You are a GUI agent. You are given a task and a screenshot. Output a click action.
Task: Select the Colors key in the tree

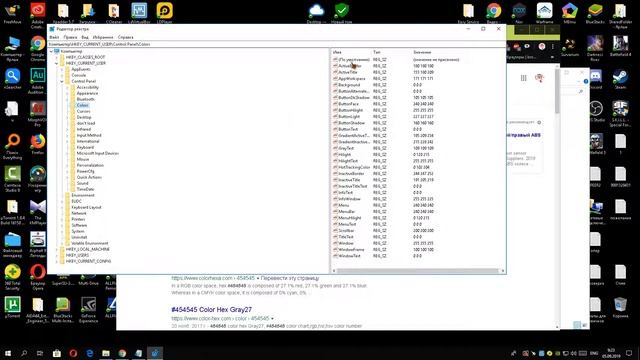click(82, 105)
